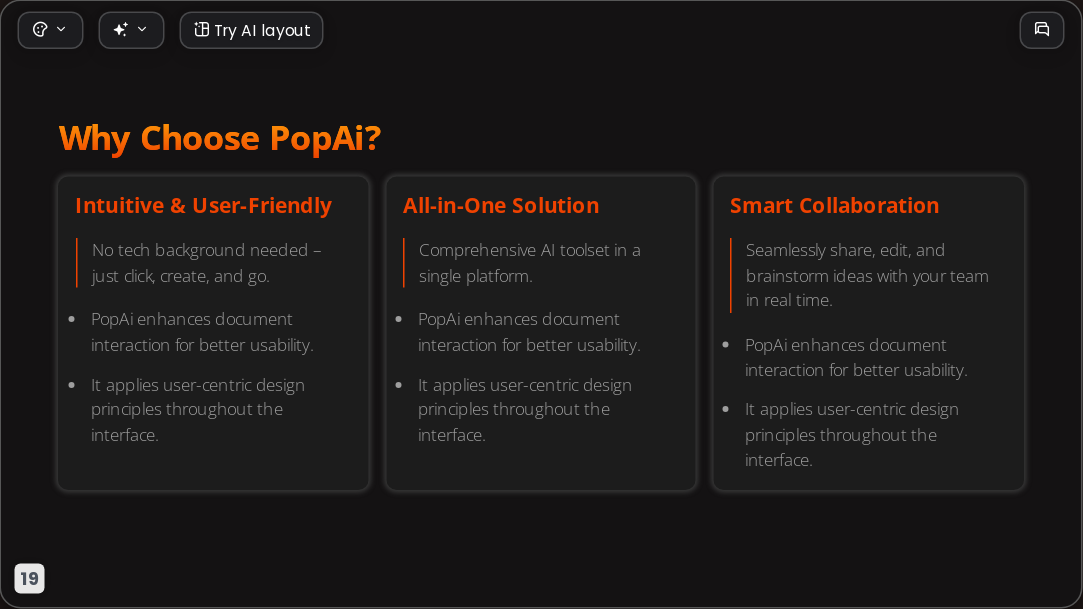Select the Why Choose PopAi? title
1083x609 pixels.
point(220,138)
